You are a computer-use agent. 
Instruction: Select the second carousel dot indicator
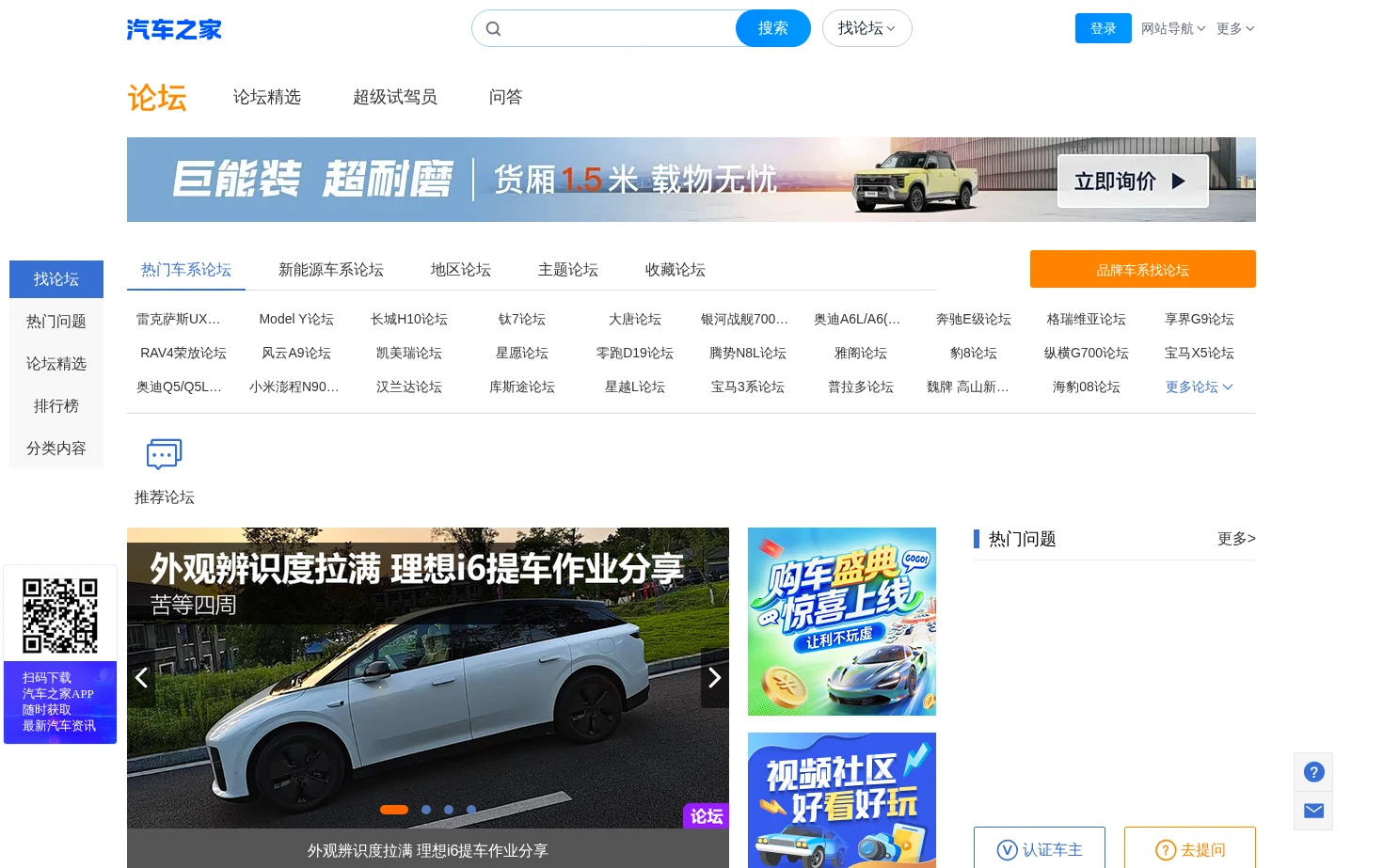click(426, 810)
